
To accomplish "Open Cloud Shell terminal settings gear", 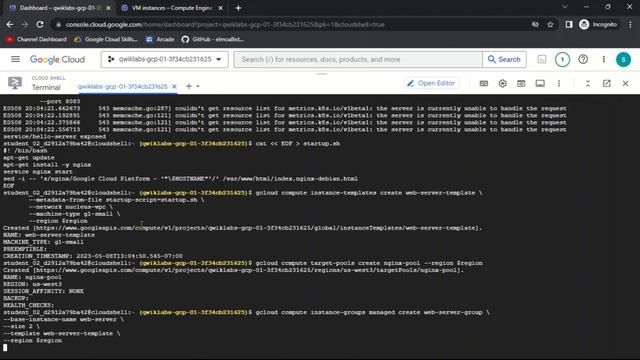I will click(x=502, y=83).
